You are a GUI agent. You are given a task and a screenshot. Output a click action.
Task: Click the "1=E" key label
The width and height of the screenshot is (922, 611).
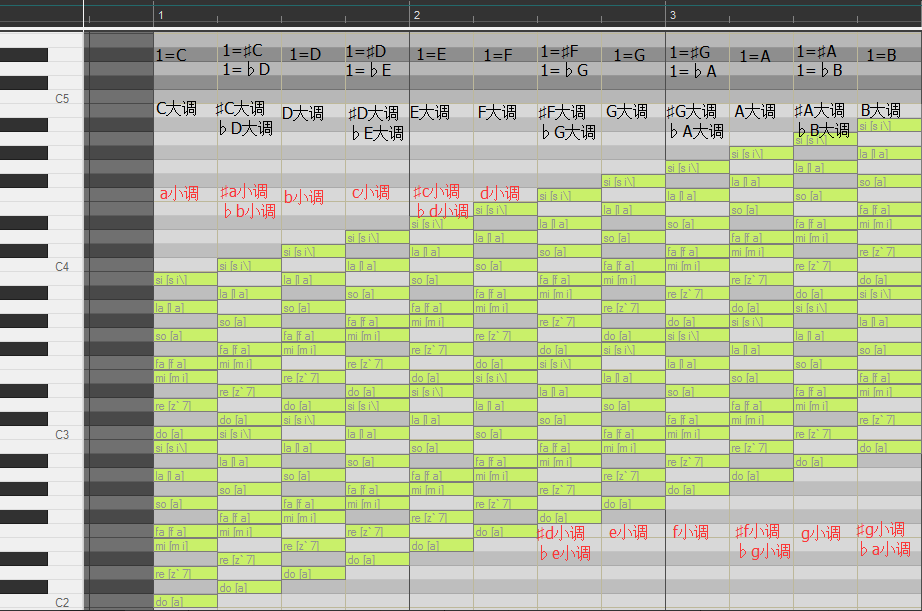point(431,55)
